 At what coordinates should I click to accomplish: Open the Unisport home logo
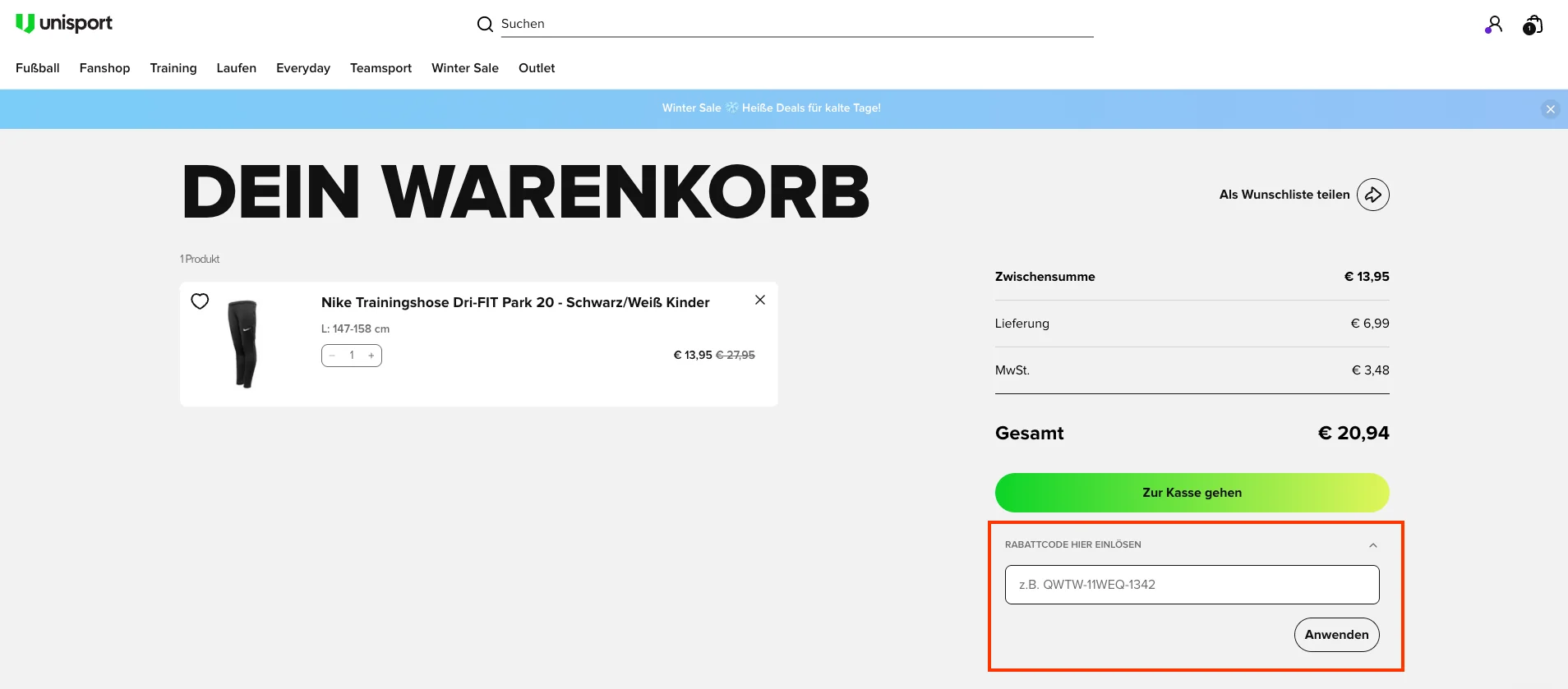64,23
